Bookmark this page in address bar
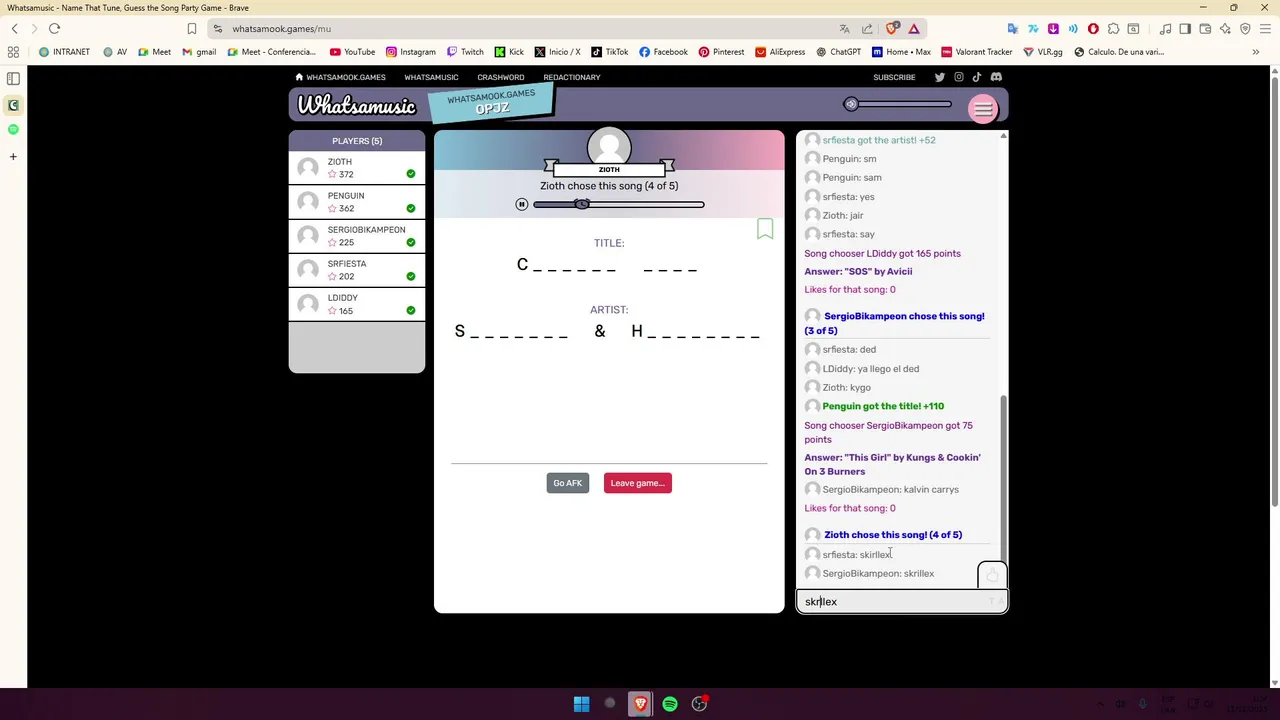Viewport: 1280px width, 720px height. (192, 29)
